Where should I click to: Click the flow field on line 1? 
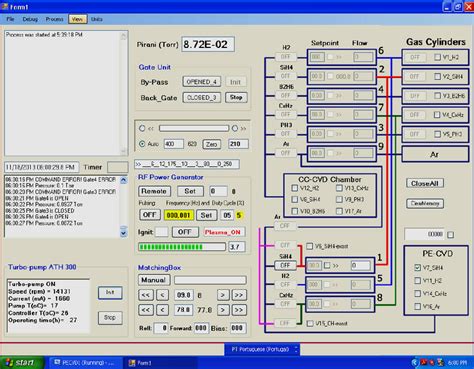pyautogui.click(x=361, y=265)
